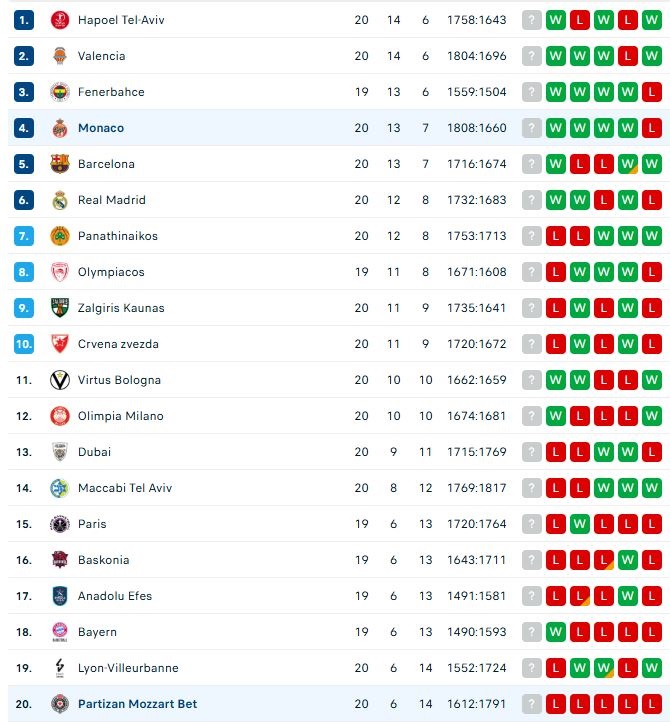Open Zalgiris Kaunas team link
The image size is (670, 722).
(121, 308)
